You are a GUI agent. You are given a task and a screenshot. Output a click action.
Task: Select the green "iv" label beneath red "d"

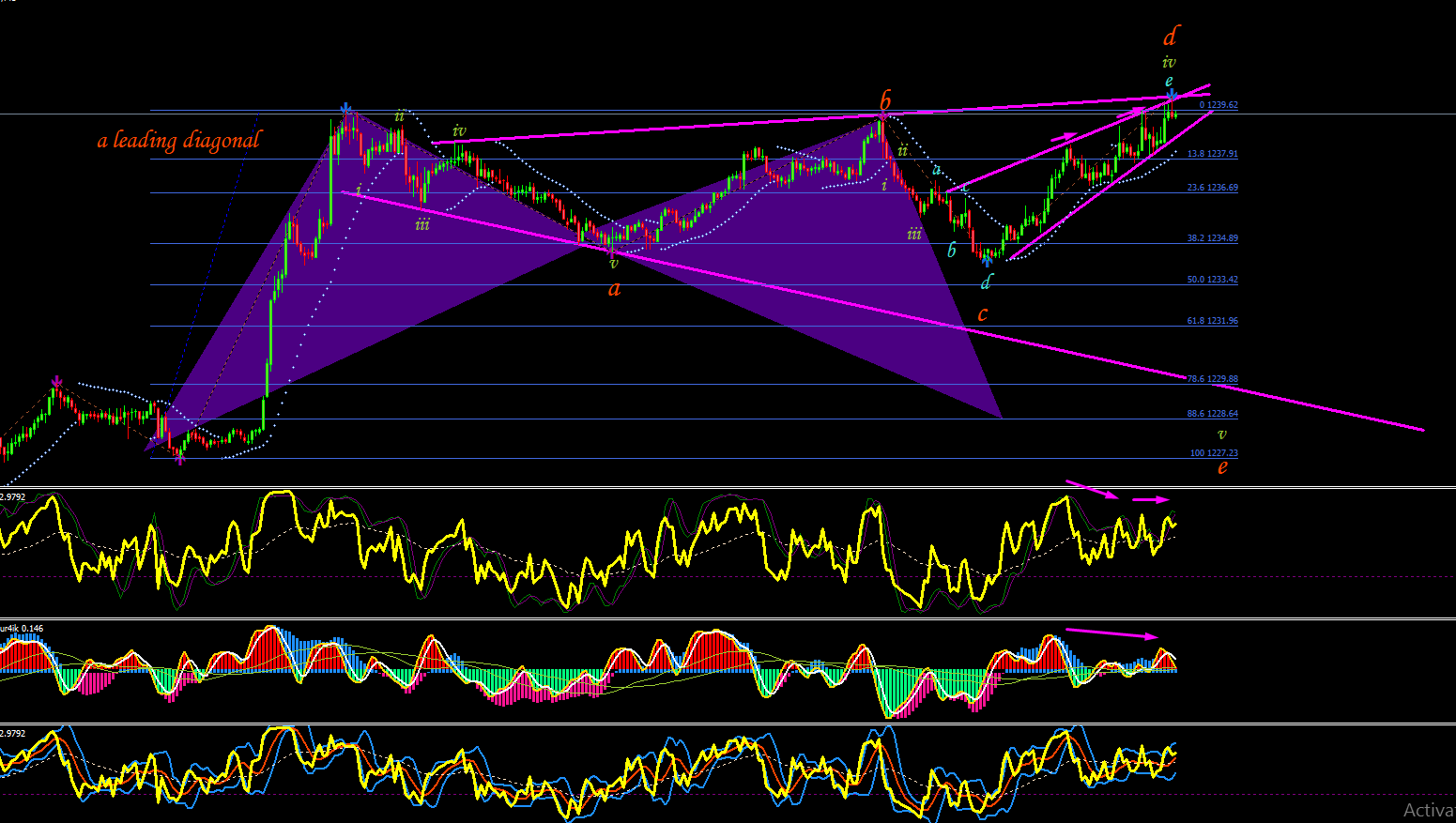[1169, 62]
